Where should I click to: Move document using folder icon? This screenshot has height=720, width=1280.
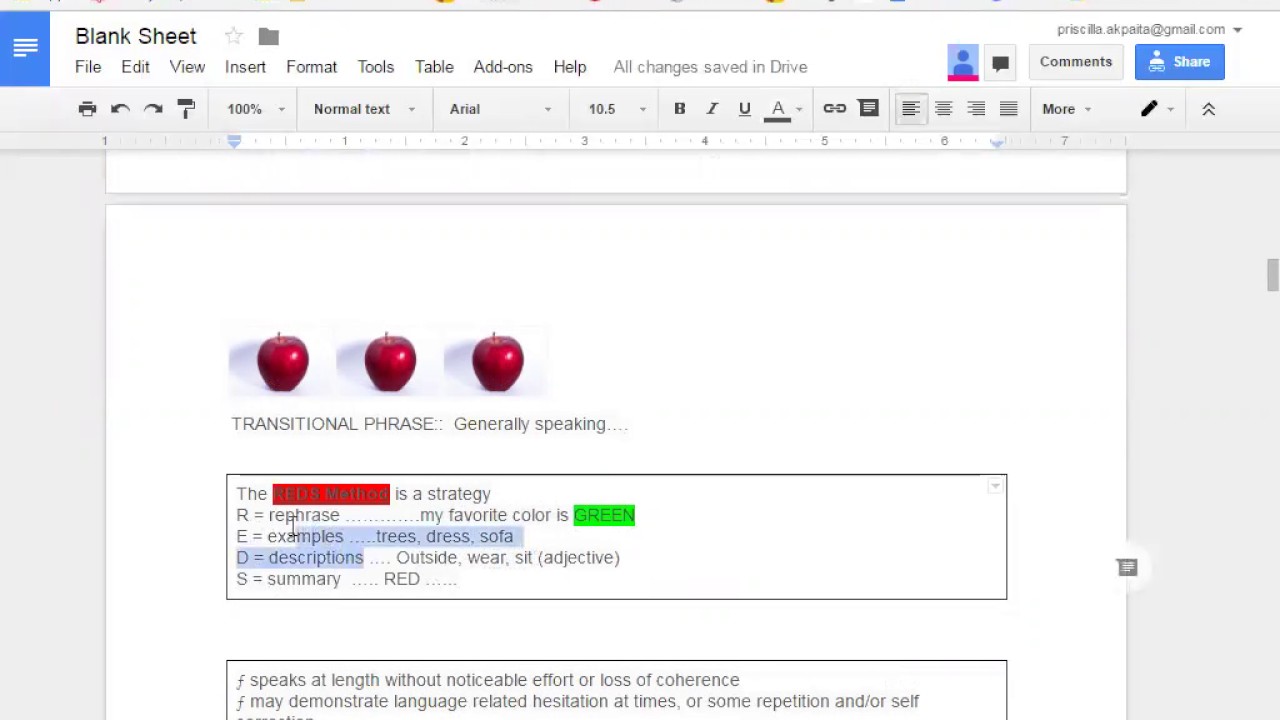tap(268, 37)
